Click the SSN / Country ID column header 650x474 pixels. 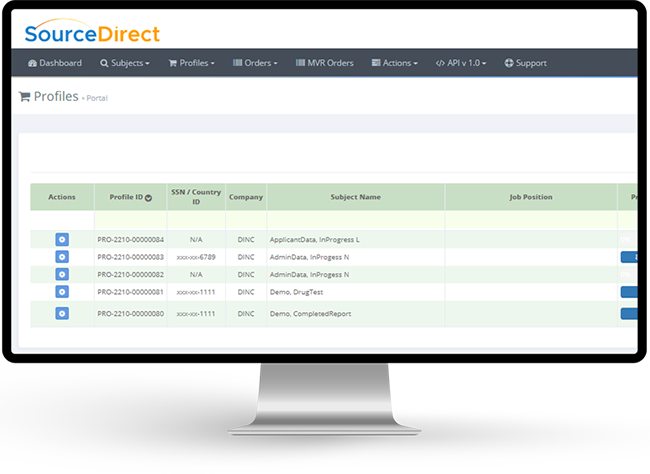coord(196,197)
